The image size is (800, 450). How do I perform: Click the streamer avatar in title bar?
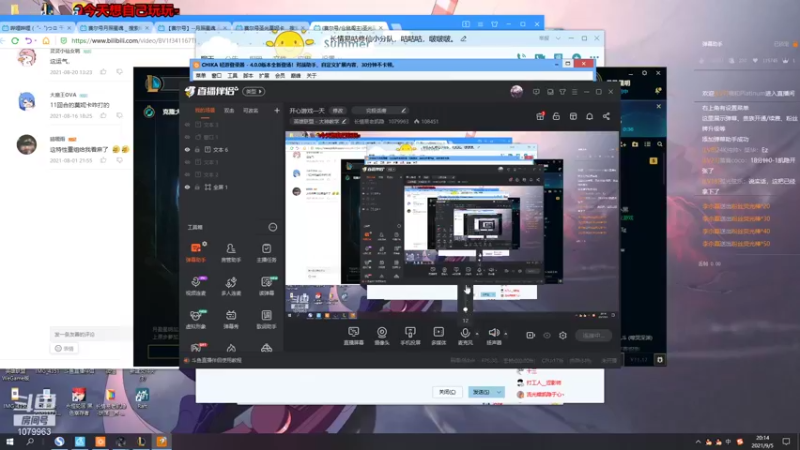point(516,92)
